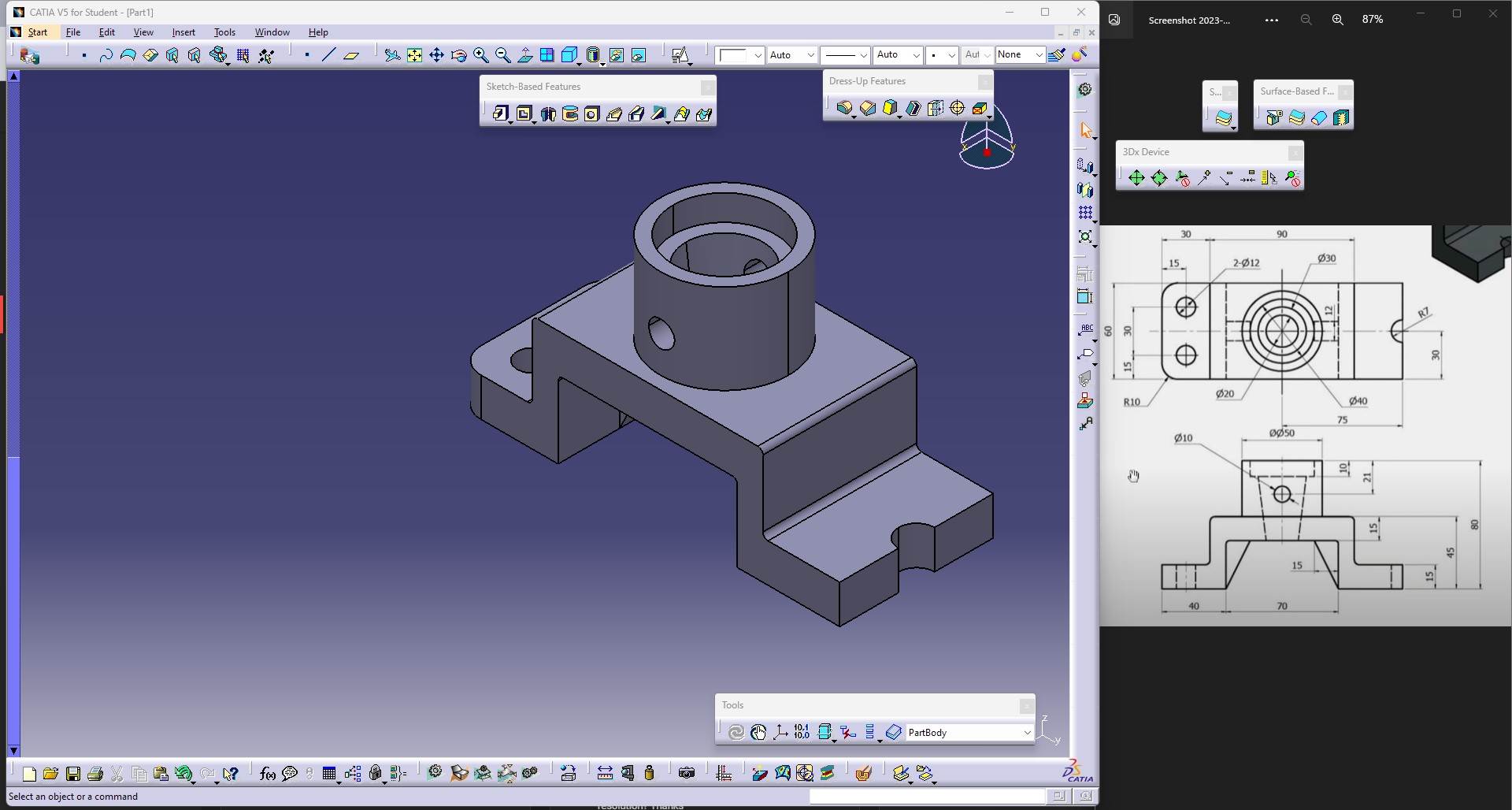The width and height of the screenshot is (1512, 810).
Task: Open the Help menu
Action: click(x=318, y=32)
